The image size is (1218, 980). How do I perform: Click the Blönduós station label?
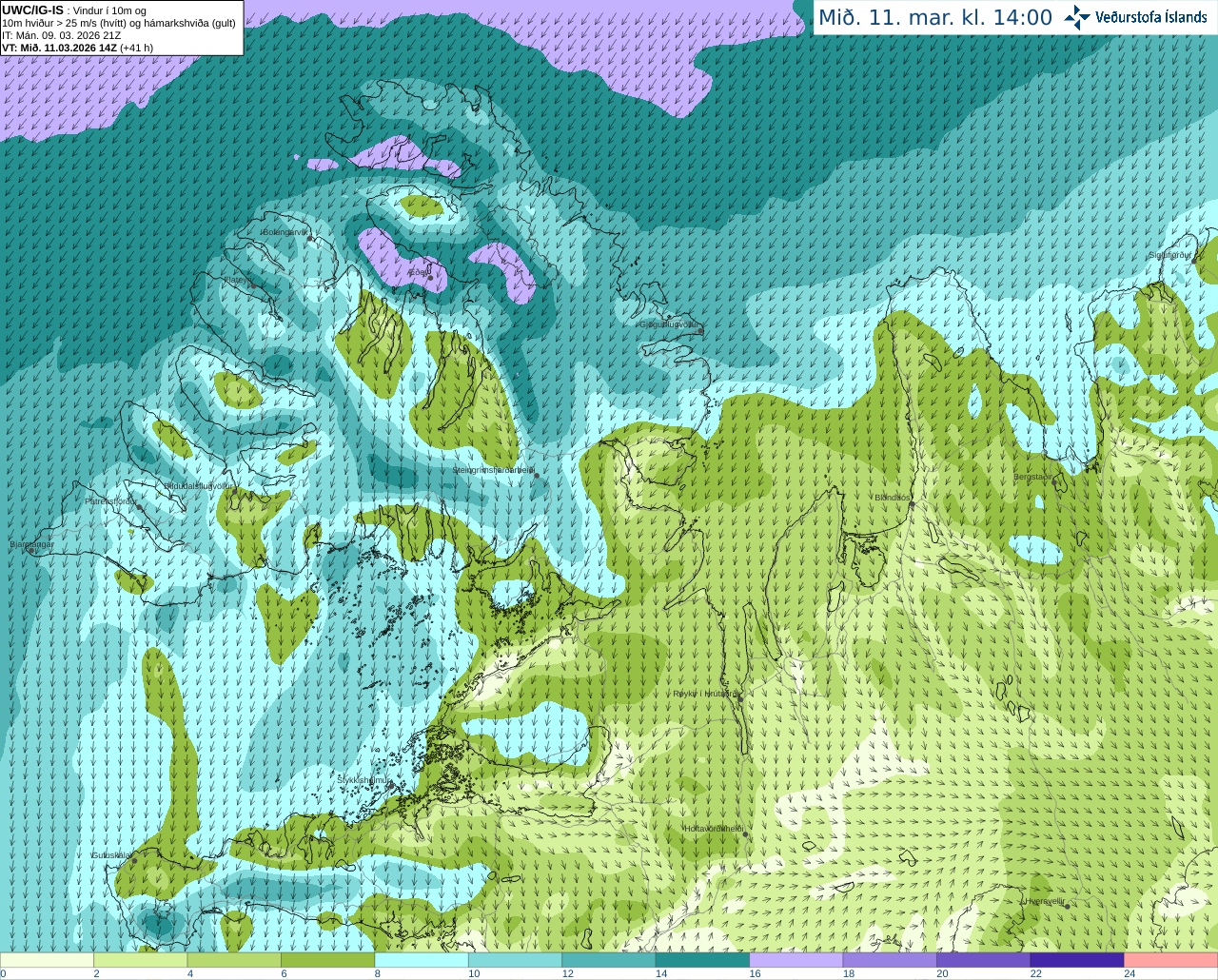(x=893, y=498)
